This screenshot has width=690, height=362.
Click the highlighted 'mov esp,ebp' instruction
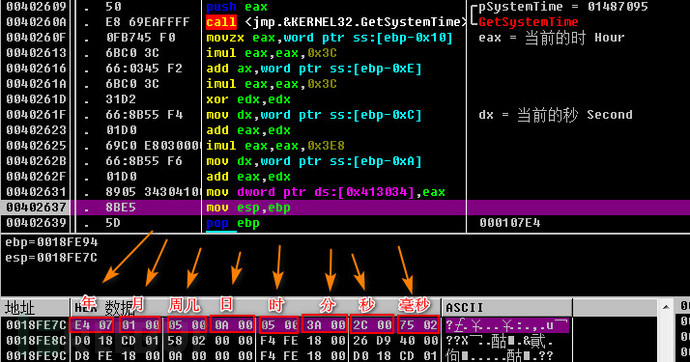pyautogui.click(x=249, y=208)
